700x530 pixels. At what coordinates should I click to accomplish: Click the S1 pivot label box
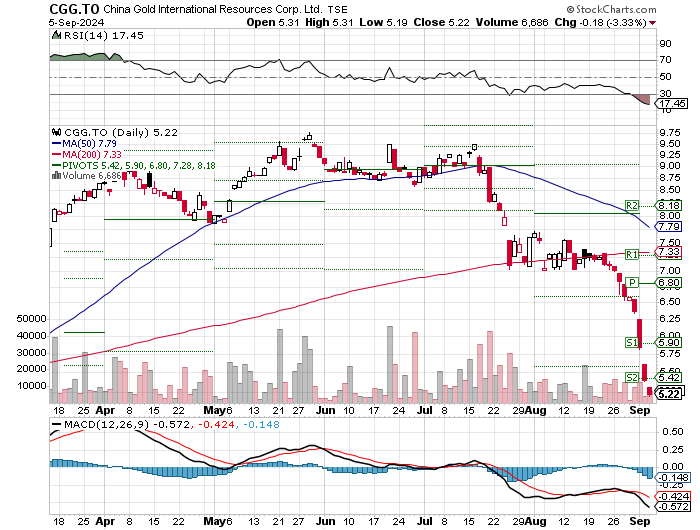(x=632, y=342)
